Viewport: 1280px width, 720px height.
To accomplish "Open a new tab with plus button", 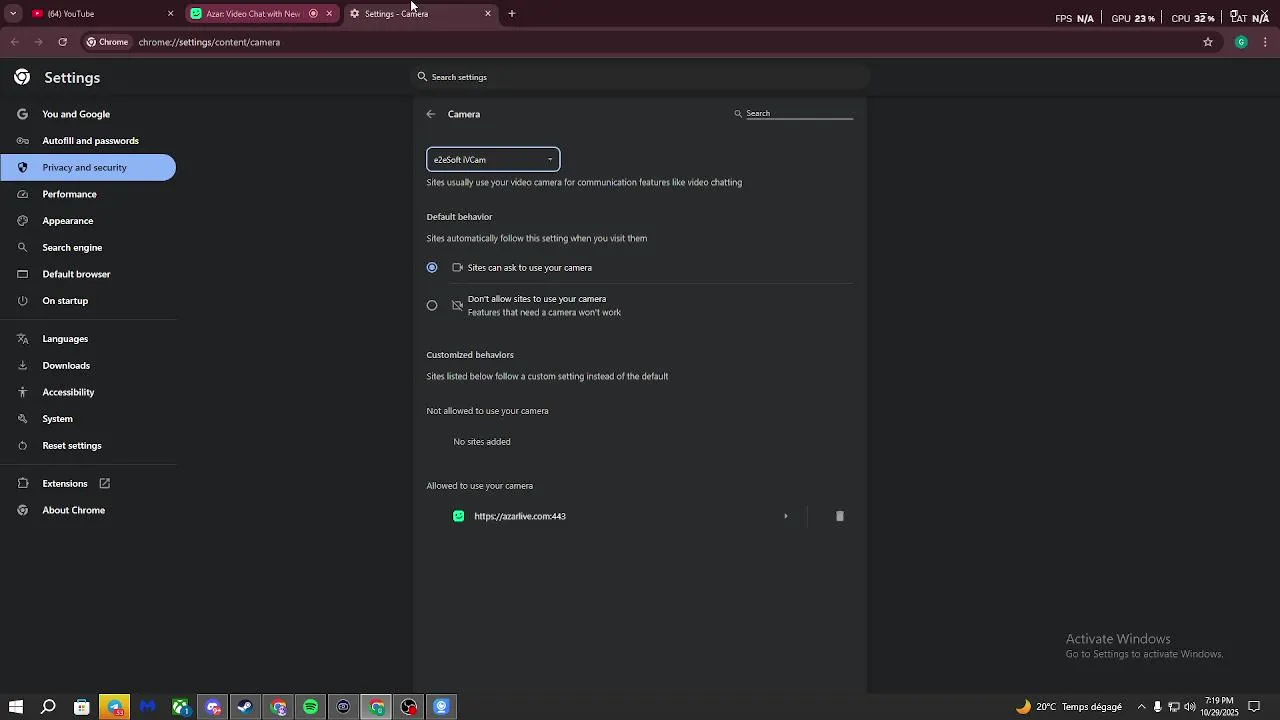I will 512,14.
